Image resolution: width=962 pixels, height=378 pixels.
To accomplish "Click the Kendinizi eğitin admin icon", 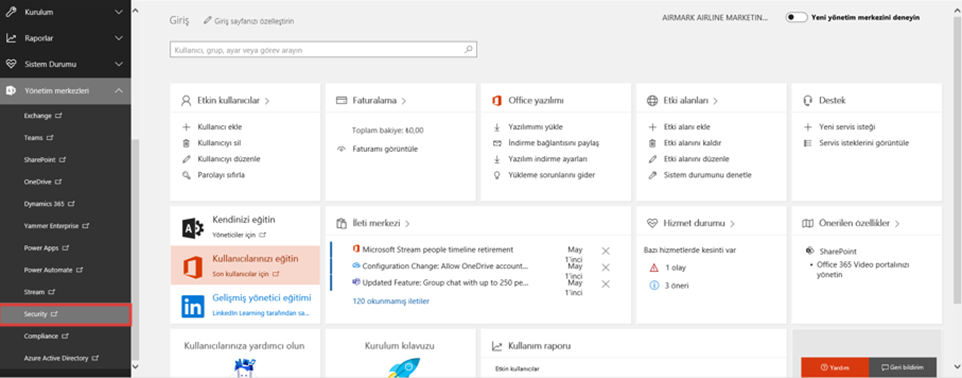I will [x=193, y=228].
